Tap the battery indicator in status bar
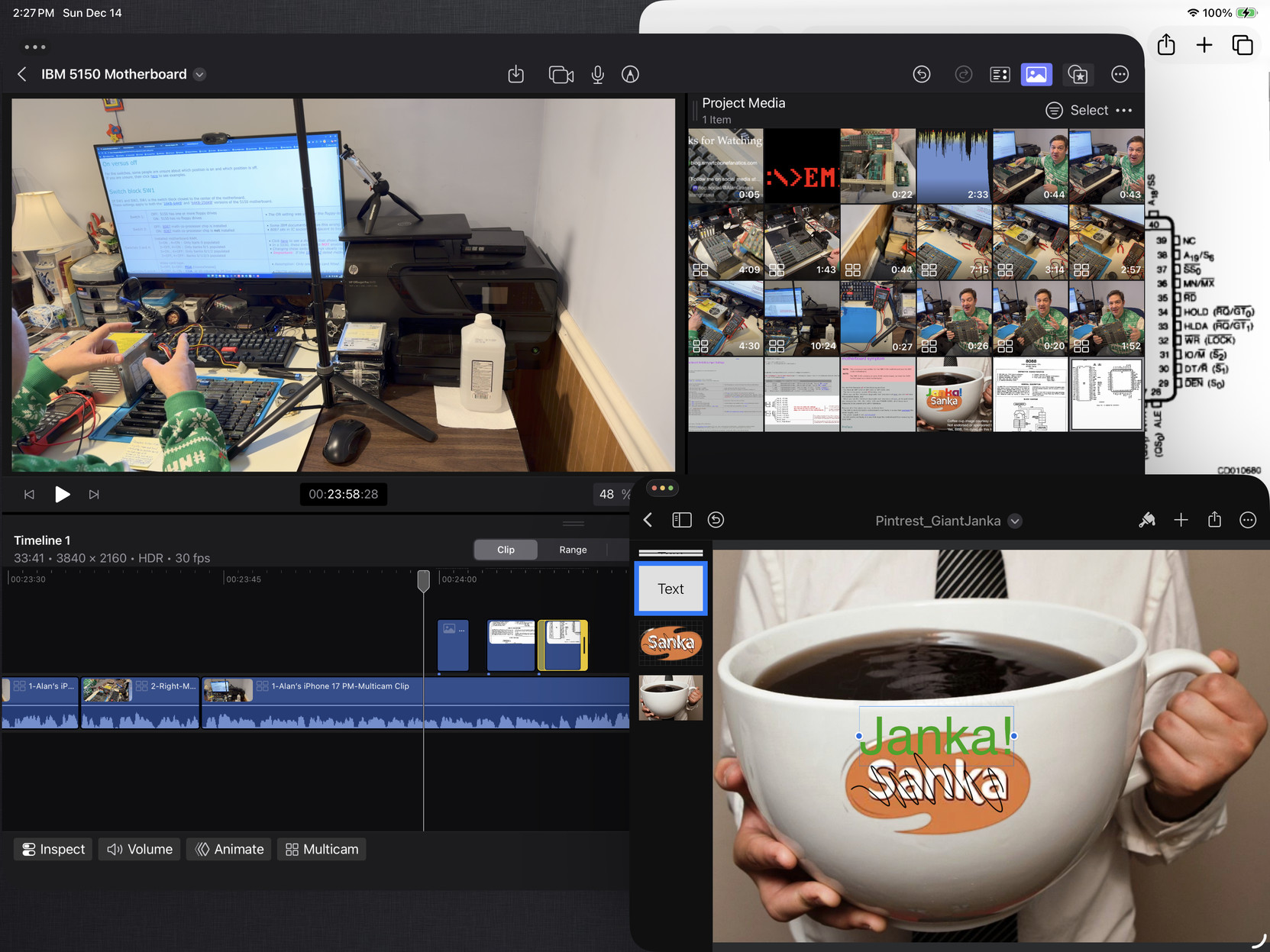 [1246, 13]
